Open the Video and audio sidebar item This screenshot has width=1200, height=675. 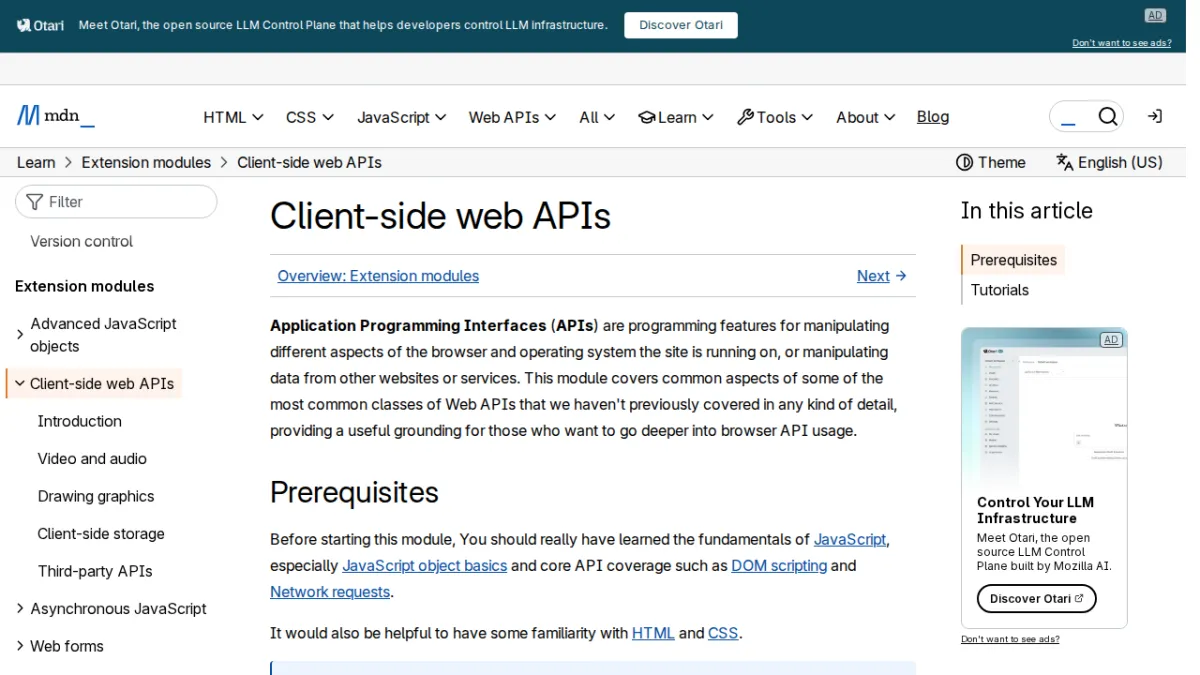92,458
